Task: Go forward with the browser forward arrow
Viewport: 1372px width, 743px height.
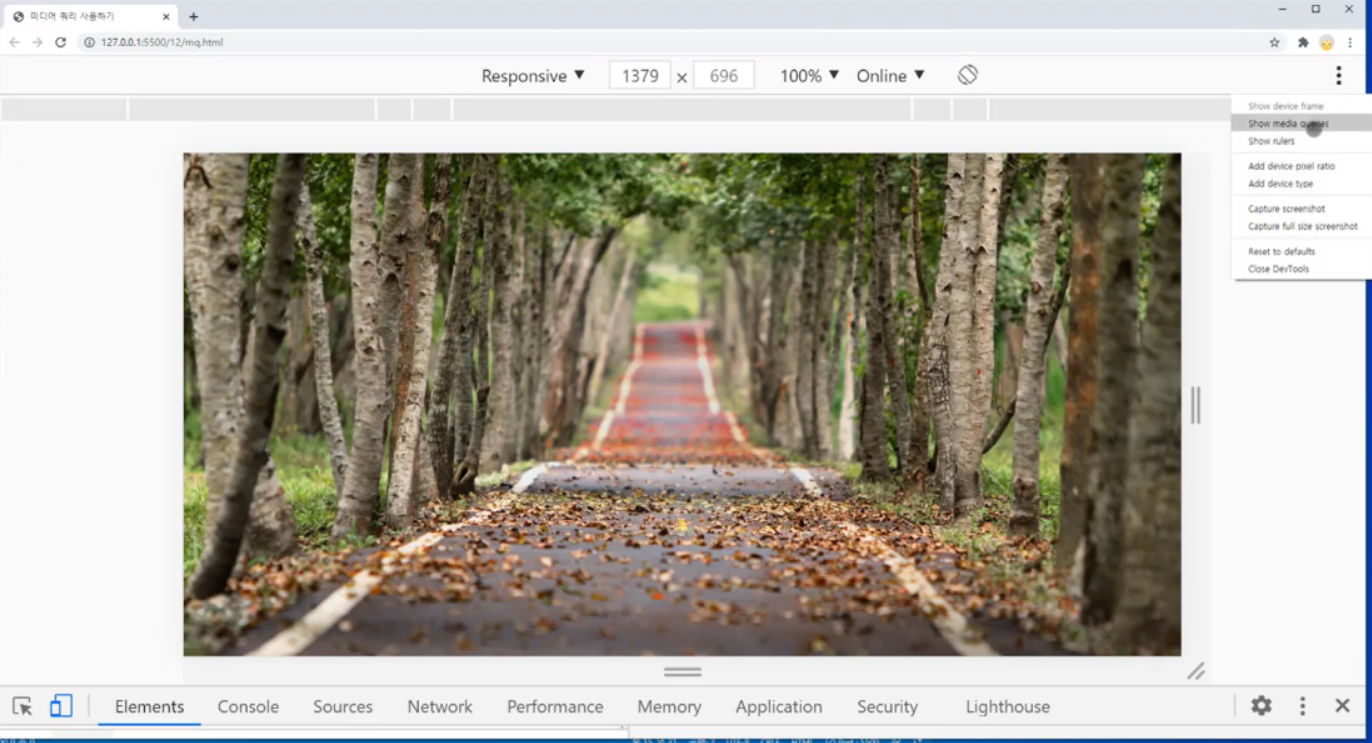Action: (x=37, y=42)
